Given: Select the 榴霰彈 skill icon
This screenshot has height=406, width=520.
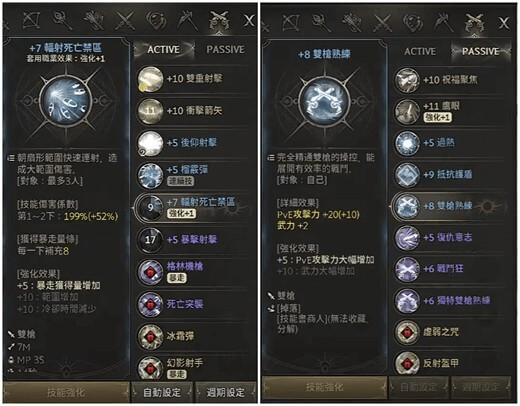Looking at the screenshot, I should [150, 175].
